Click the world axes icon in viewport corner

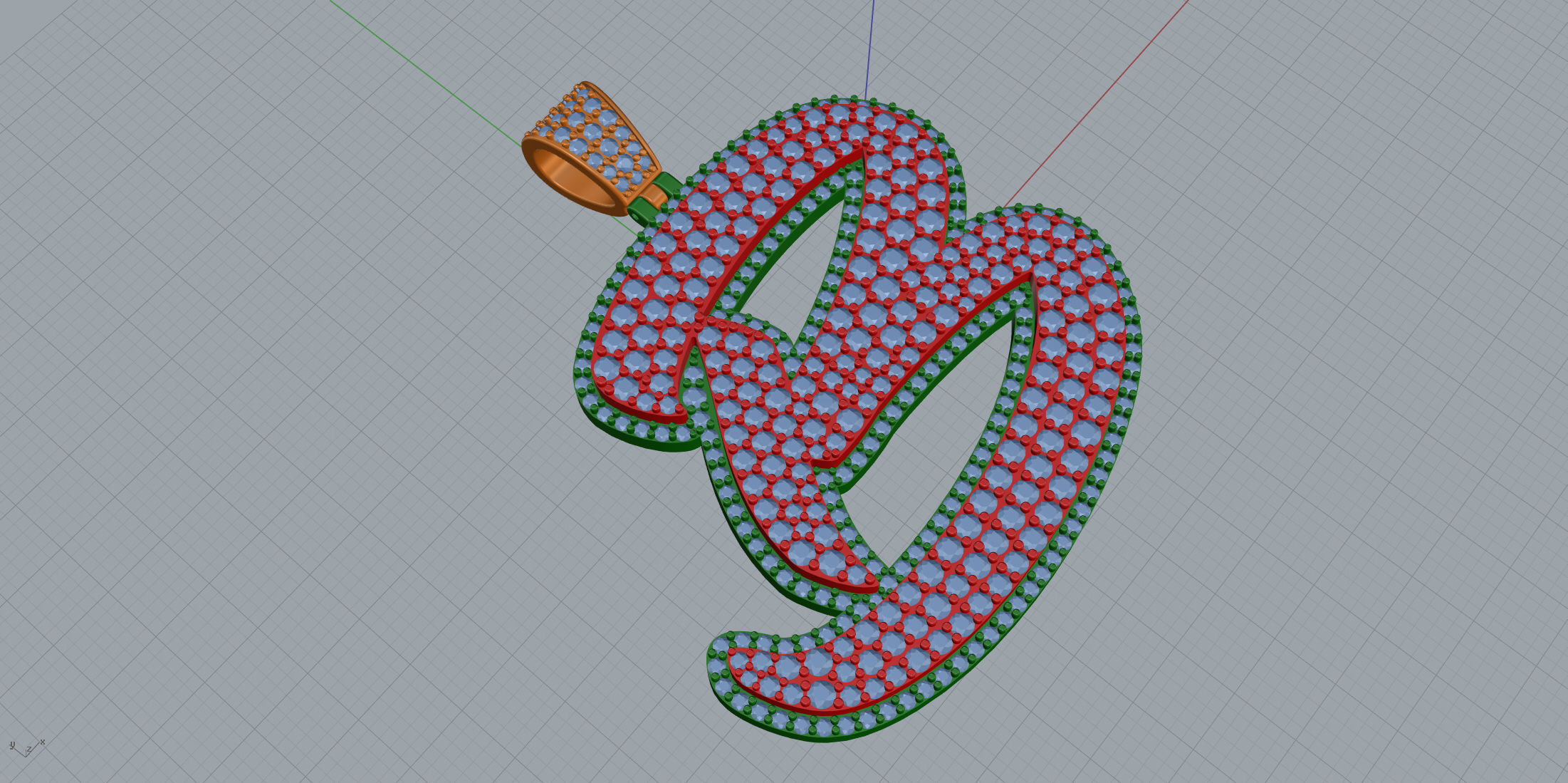click(x=26, y=747)
